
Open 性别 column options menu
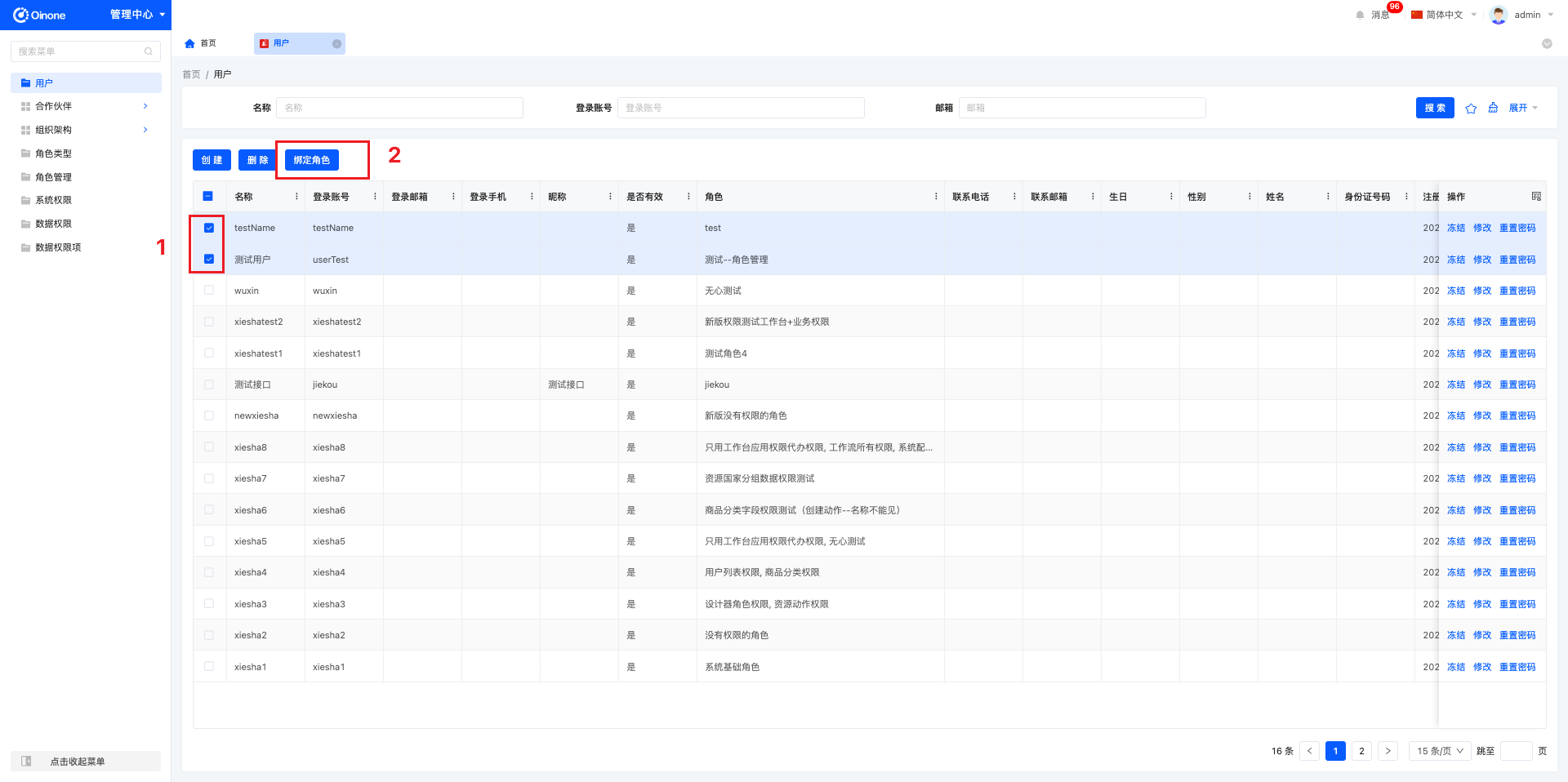pyautogui.click(x=1249, y=197)
